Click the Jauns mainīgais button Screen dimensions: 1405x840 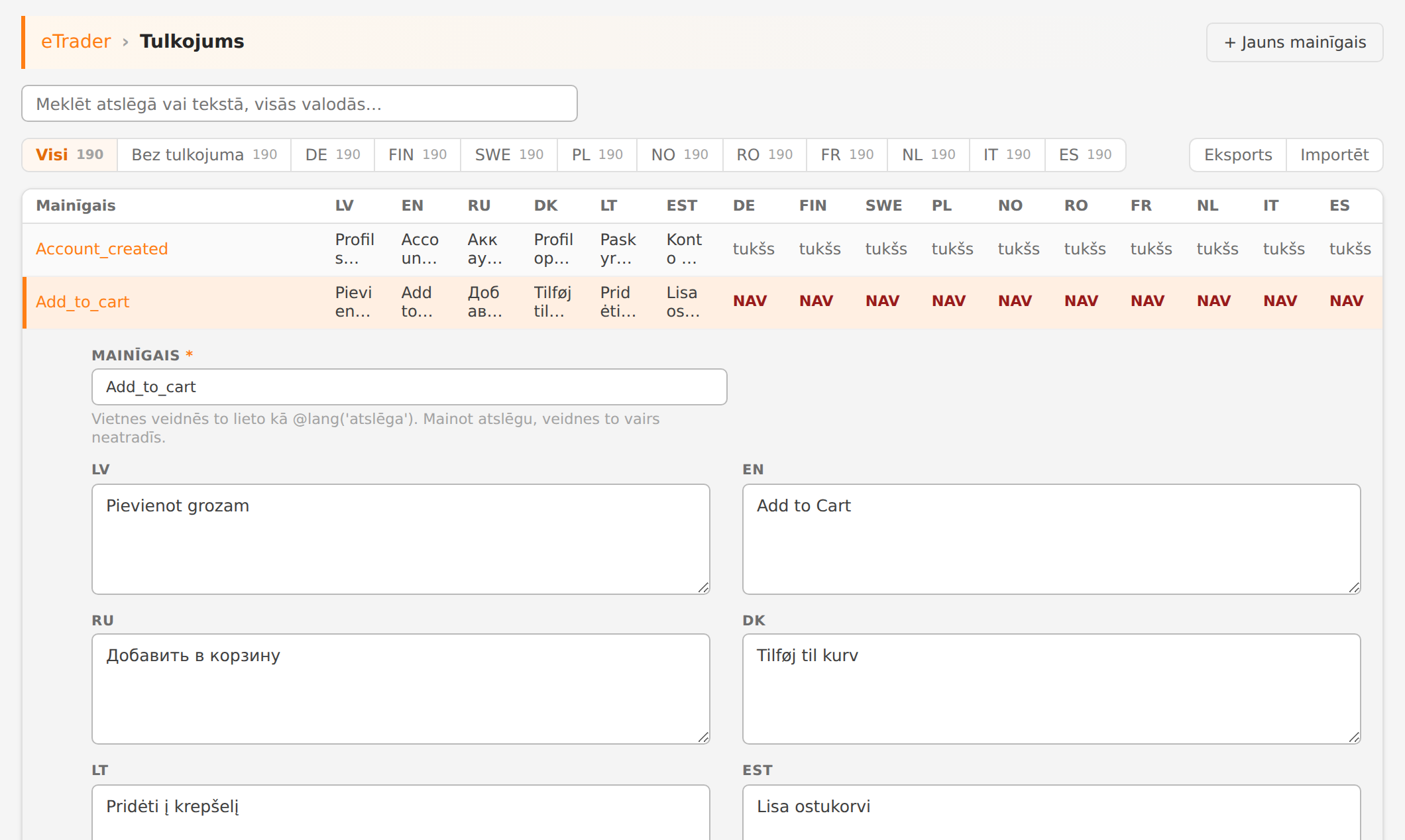click(1294, 42)
